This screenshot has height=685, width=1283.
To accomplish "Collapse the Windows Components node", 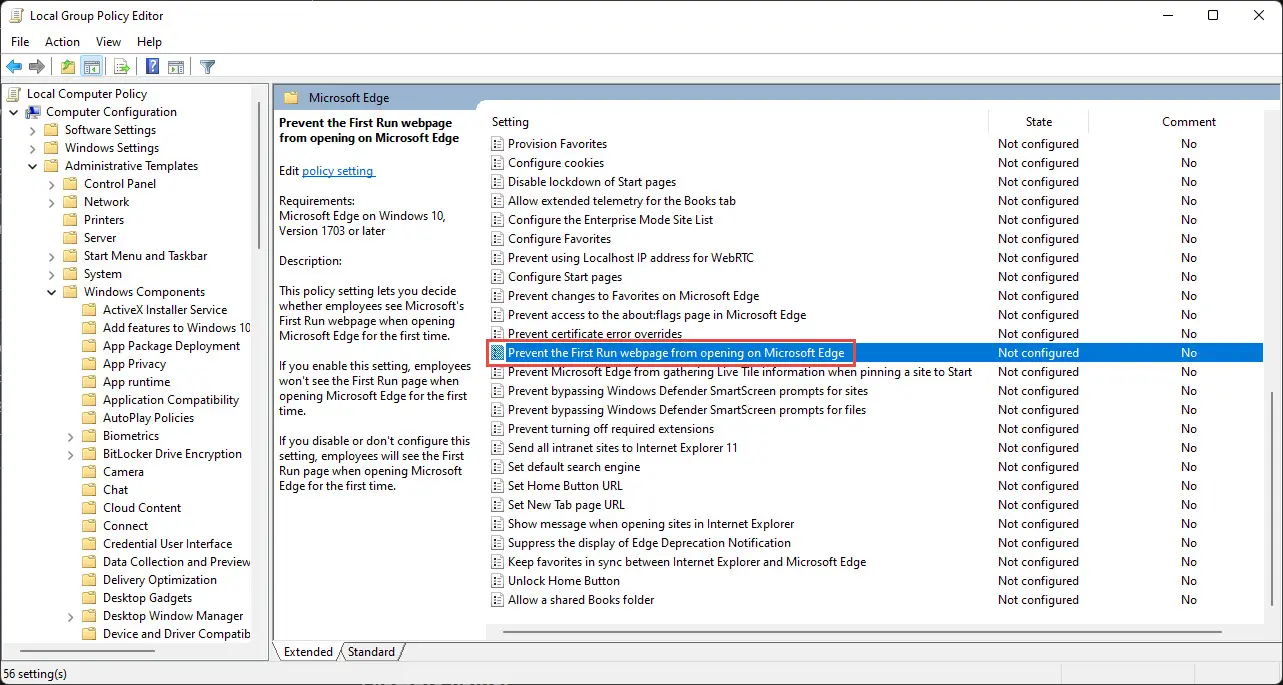I will 52,292.
